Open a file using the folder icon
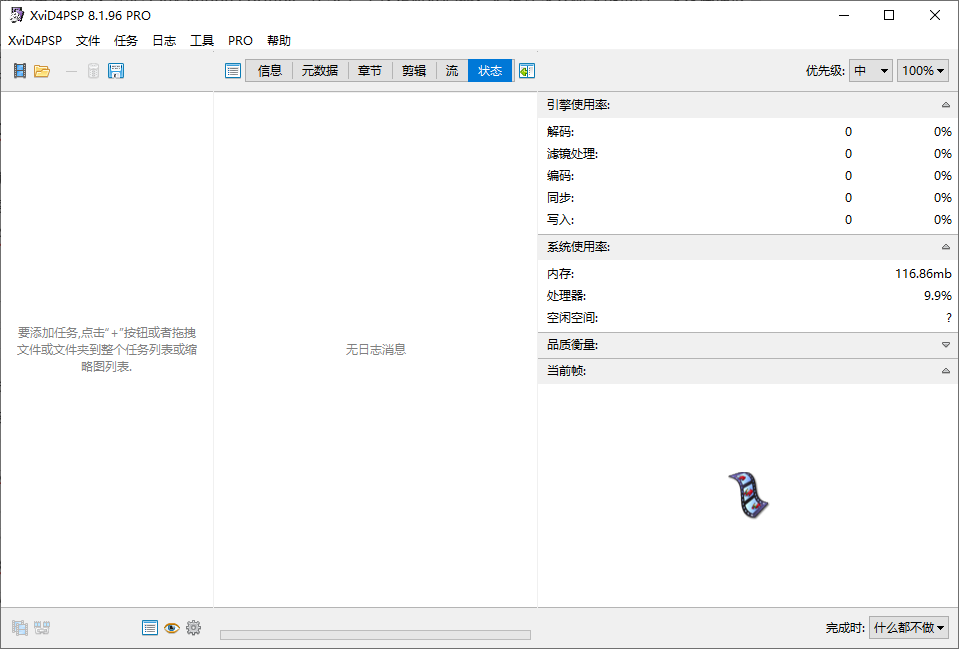The image size is (959, 649). (42, 70)
